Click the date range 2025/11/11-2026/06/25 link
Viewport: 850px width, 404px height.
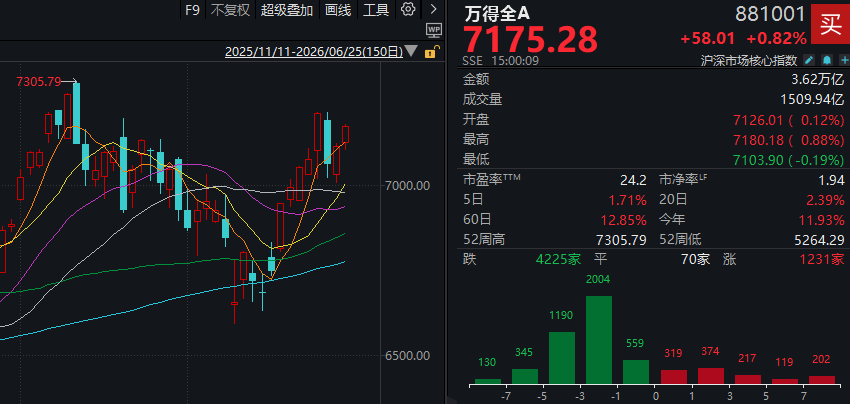click(314, 52)
